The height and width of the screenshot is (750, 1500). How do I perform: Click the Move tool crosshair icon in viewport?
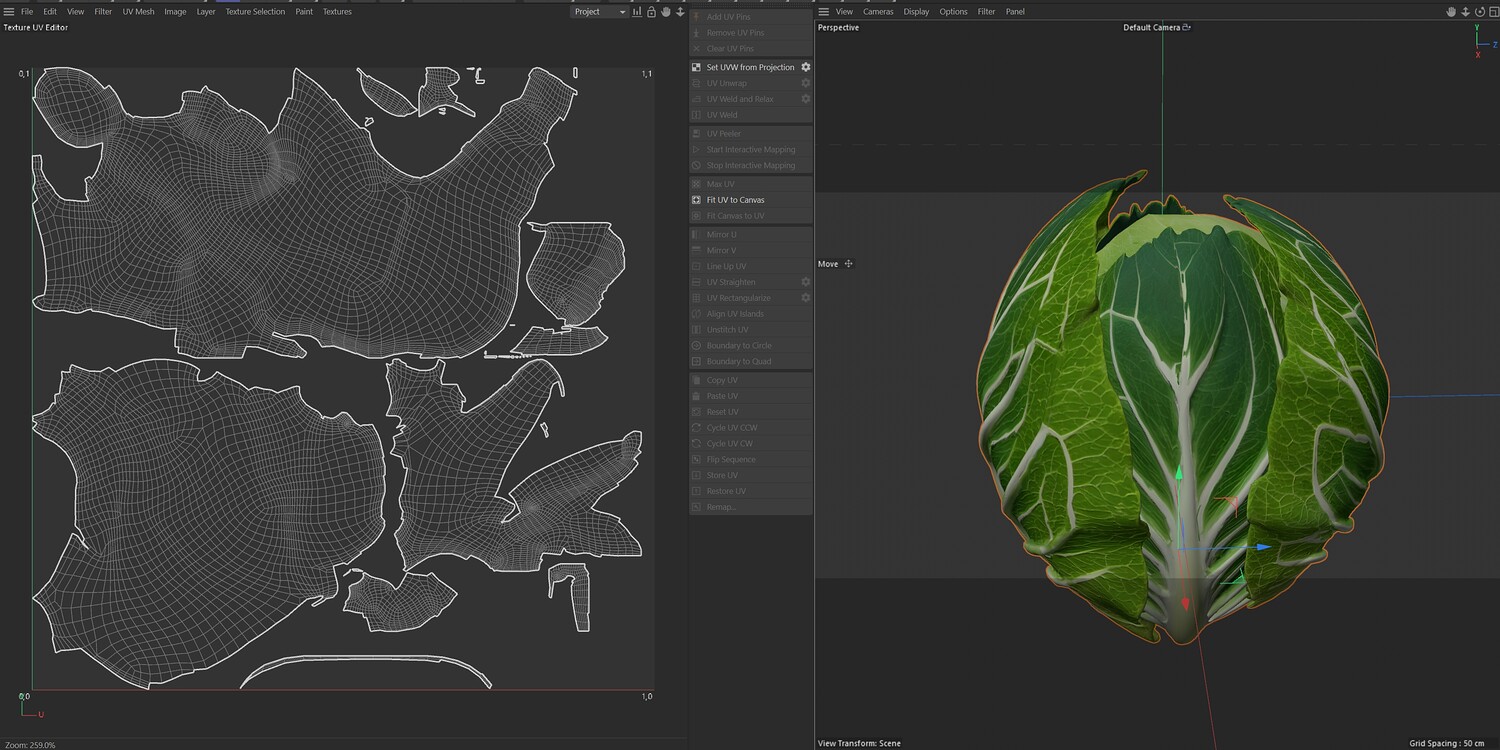tap(849, 264)
